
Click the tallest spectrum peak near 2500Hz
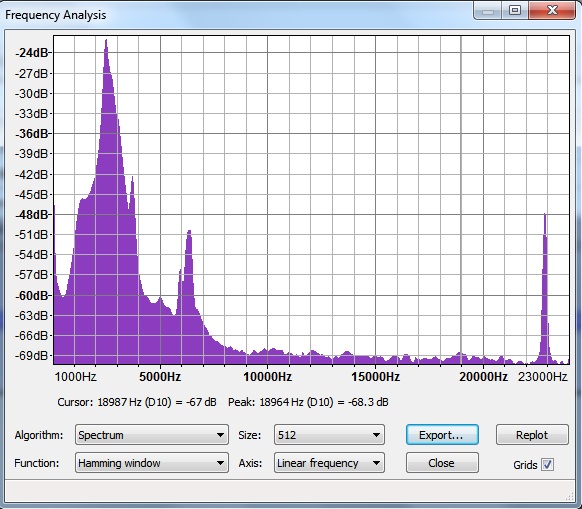106,42
